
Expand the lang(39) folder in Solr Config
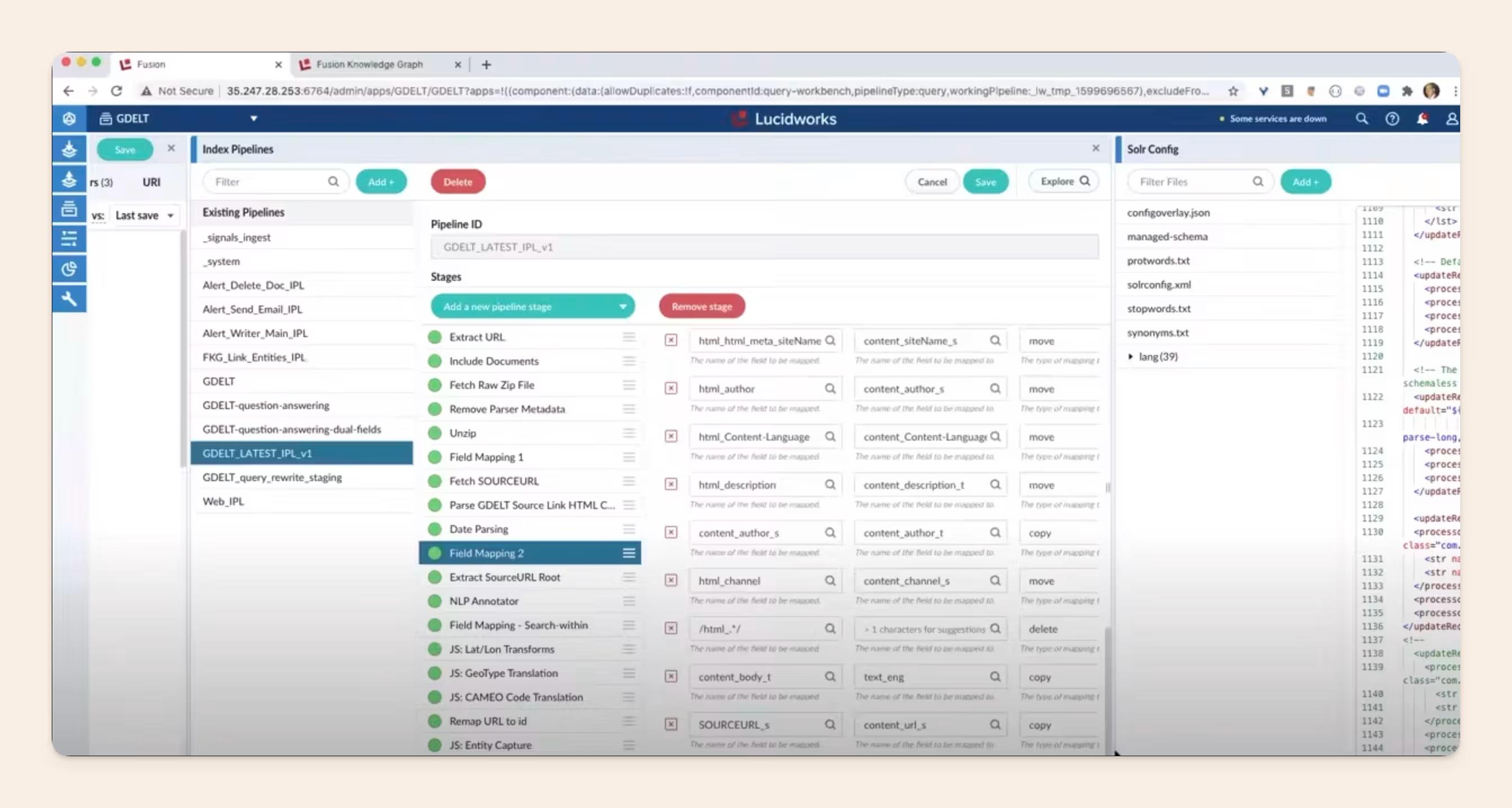click(1130, 356)
